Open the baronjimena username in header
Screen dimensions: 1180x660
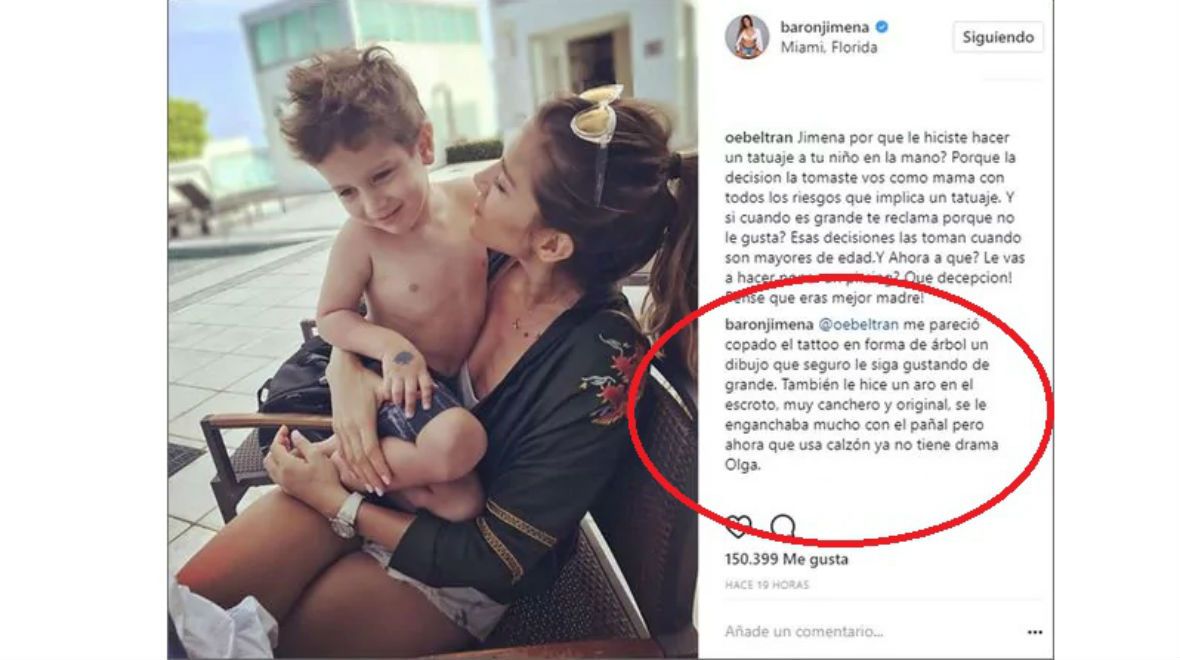click(x=825, y=27)
